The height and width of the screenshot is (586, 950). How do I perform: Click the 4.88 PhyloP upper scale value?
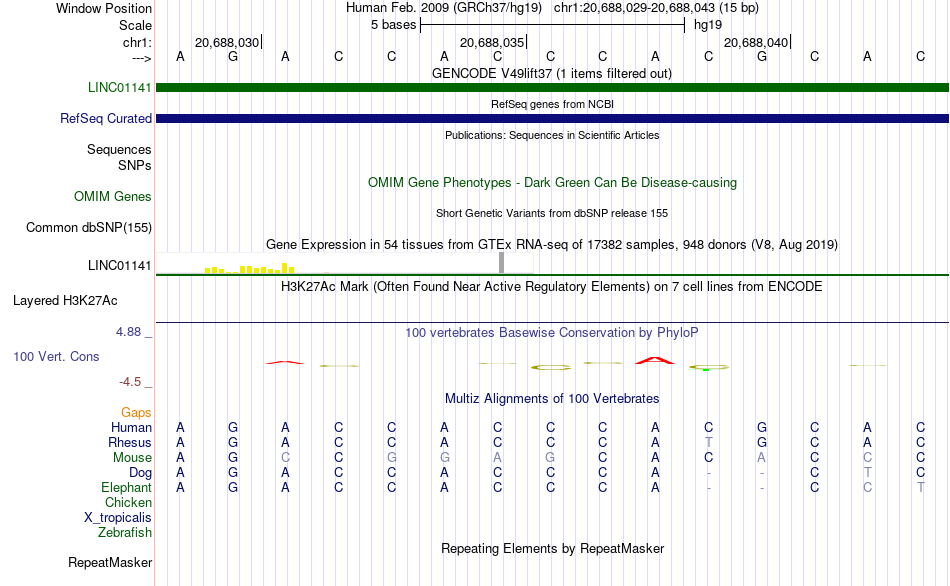[128, 332]
